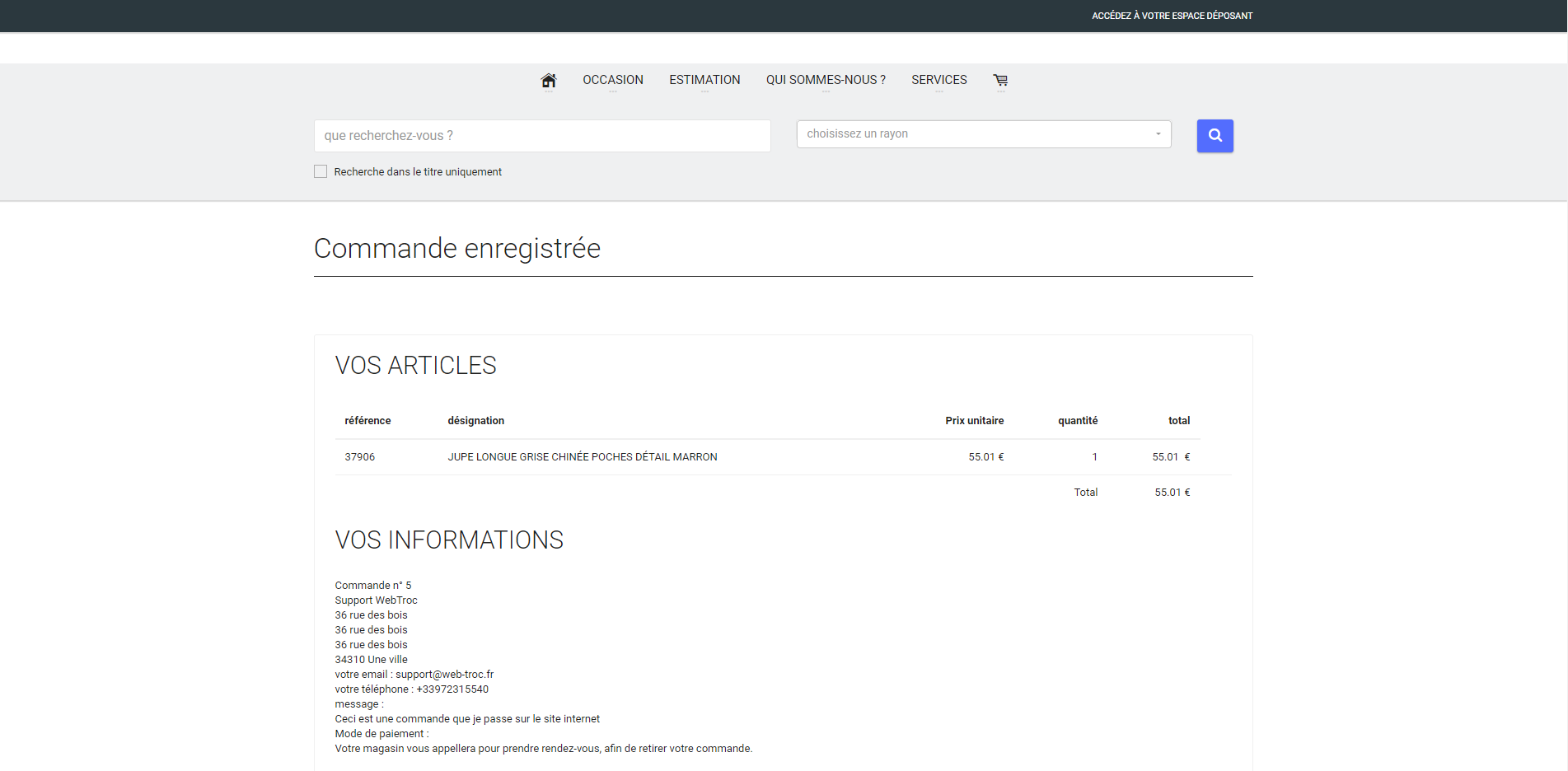Select the 'Votre magasin vous appellera' line

click(543, 749)
